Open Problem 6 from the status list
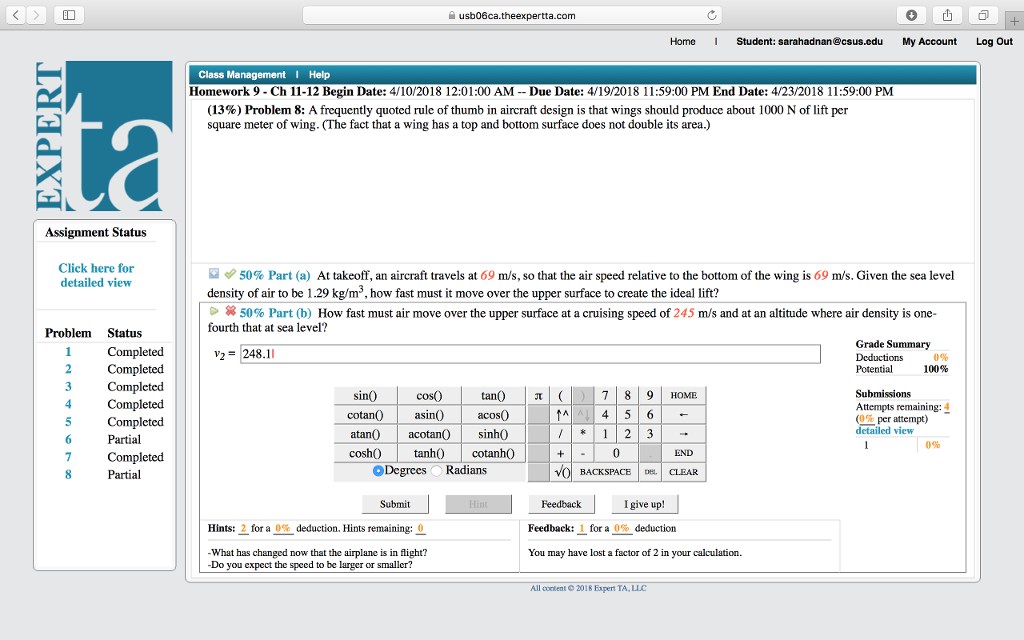This screenshot has height=640, width=1024. [68, 440]
